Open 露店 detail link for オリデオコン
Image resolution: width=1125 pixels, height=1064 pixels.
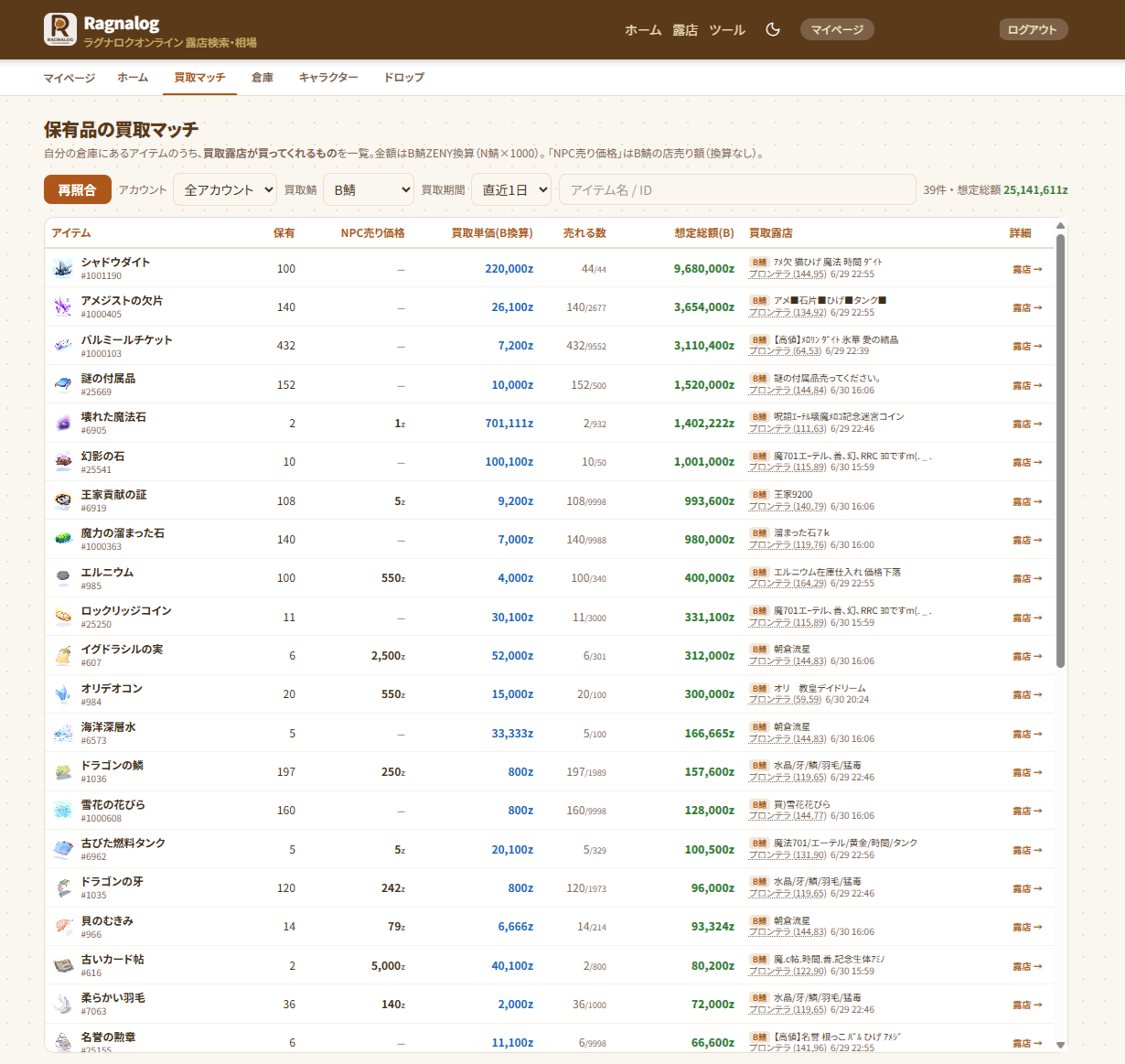[1027, 694]
